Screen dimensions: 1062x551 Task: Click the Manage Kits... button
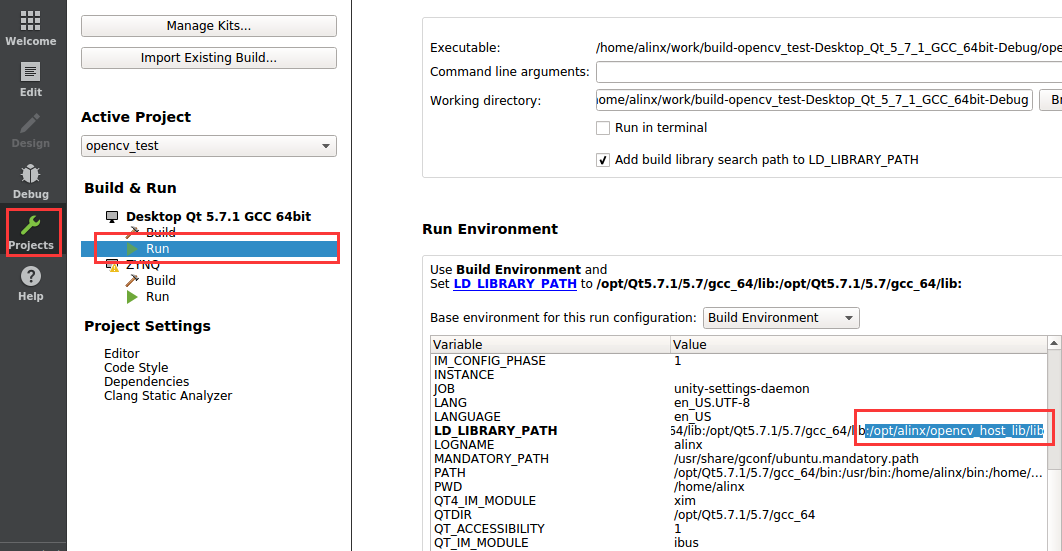pyautogui.click(x=209, y=26)
